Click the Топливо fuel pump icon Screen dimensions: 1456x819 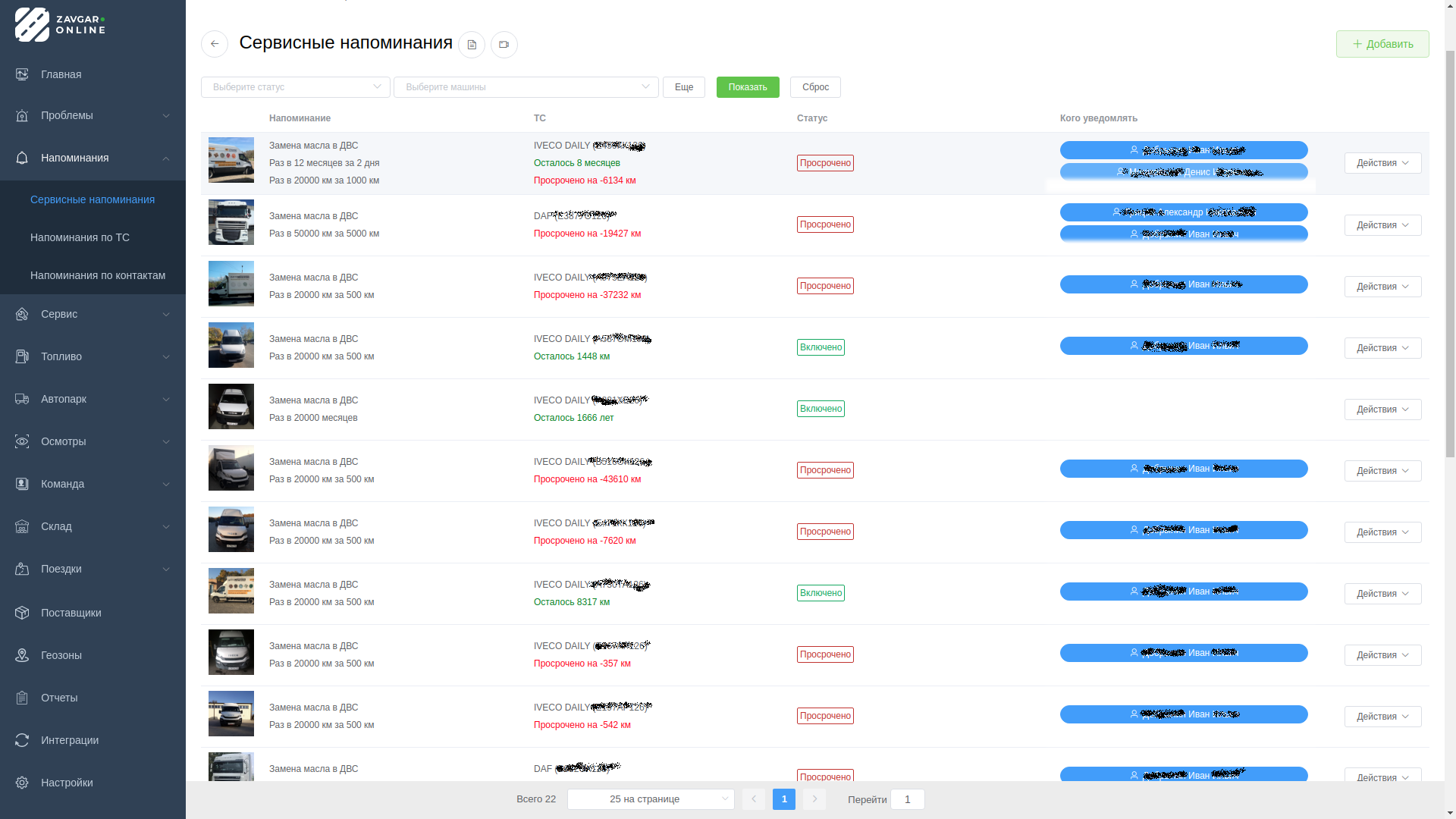pos(22,356)
